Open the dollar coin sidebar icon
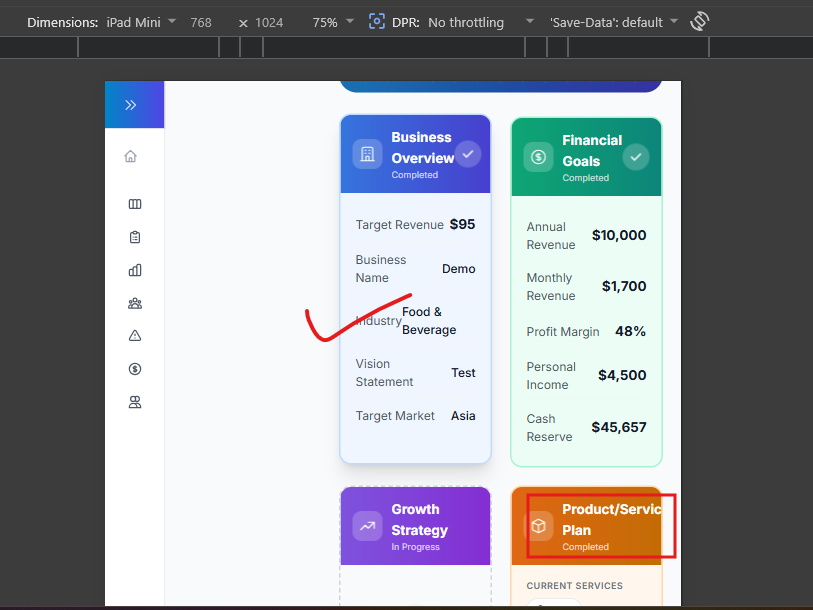Image resolution: width=813 pixels, height=610 pixels. click(x=135, y=369)
